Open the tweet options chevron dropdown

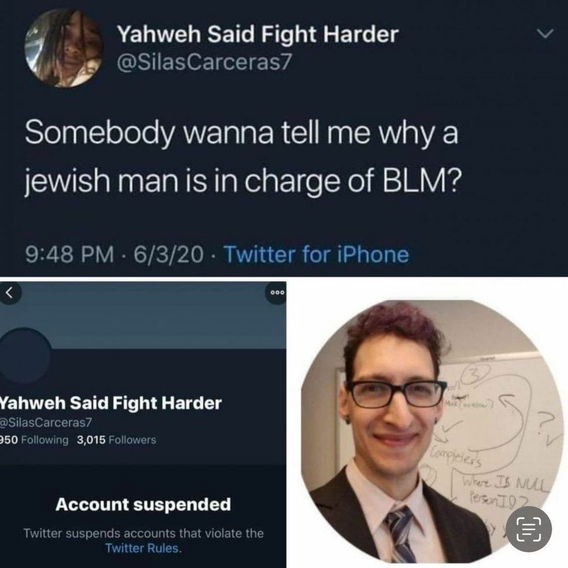544,34
